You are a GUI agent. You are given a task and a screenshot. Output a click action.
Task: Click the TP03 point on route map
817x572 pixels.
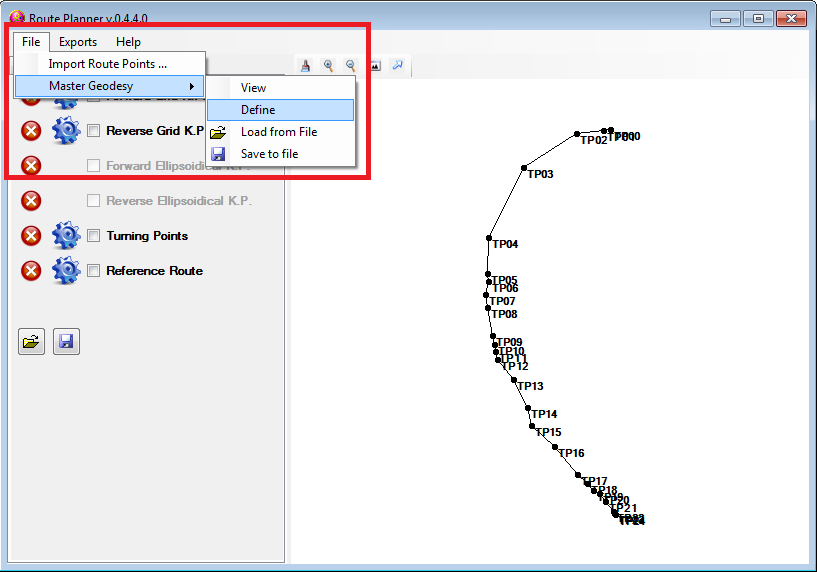pos(524,168)
